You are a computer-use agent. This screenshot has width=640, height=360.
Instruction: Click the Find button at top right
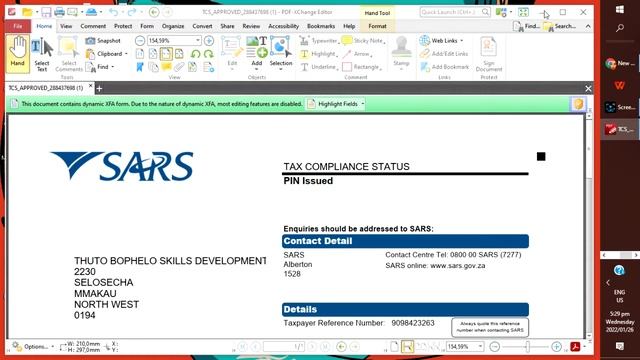point(527,26)
